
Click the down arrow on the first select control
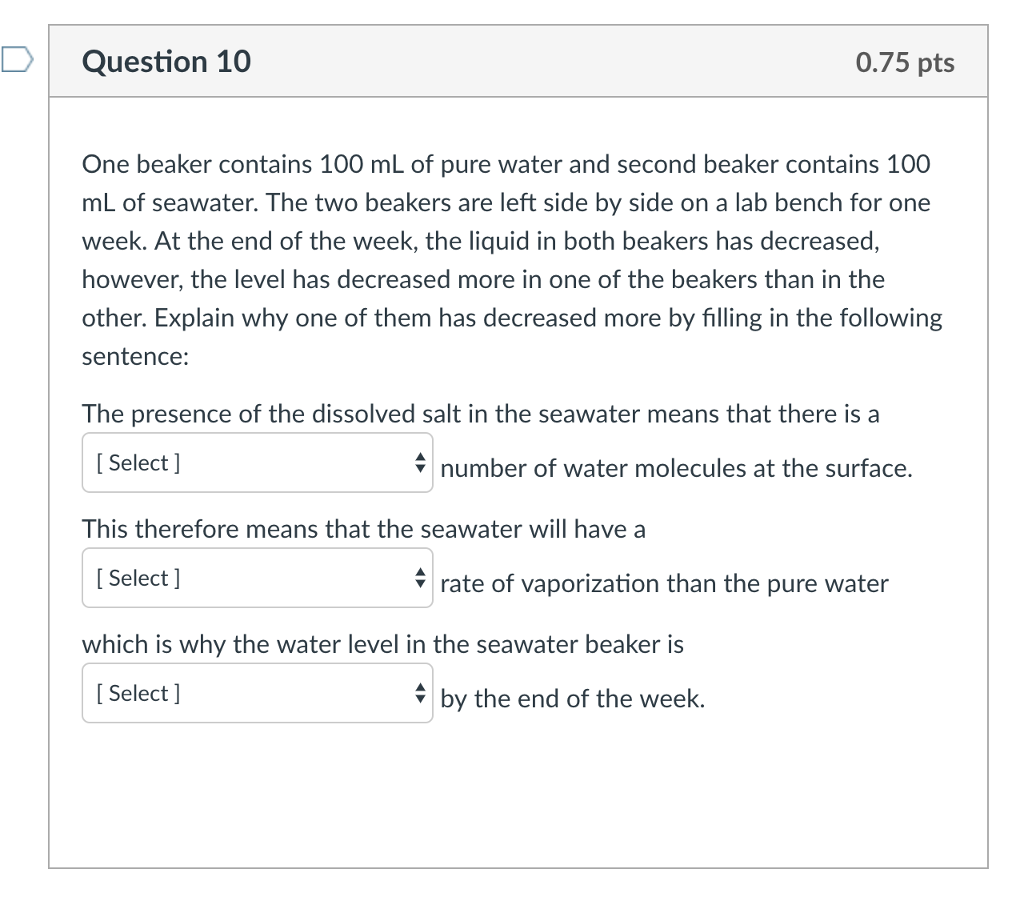tap(421, 467)
